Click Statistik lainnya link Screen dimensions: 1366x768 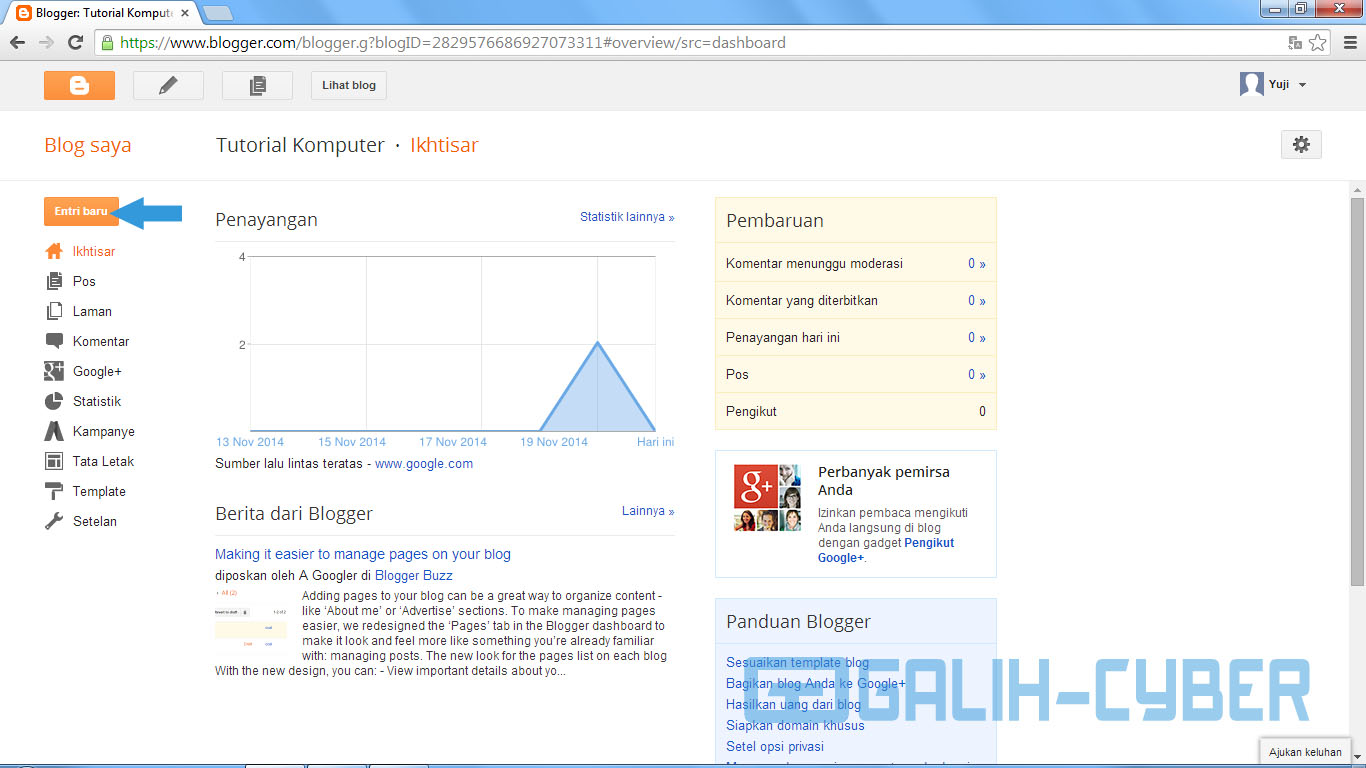point(627,217)
